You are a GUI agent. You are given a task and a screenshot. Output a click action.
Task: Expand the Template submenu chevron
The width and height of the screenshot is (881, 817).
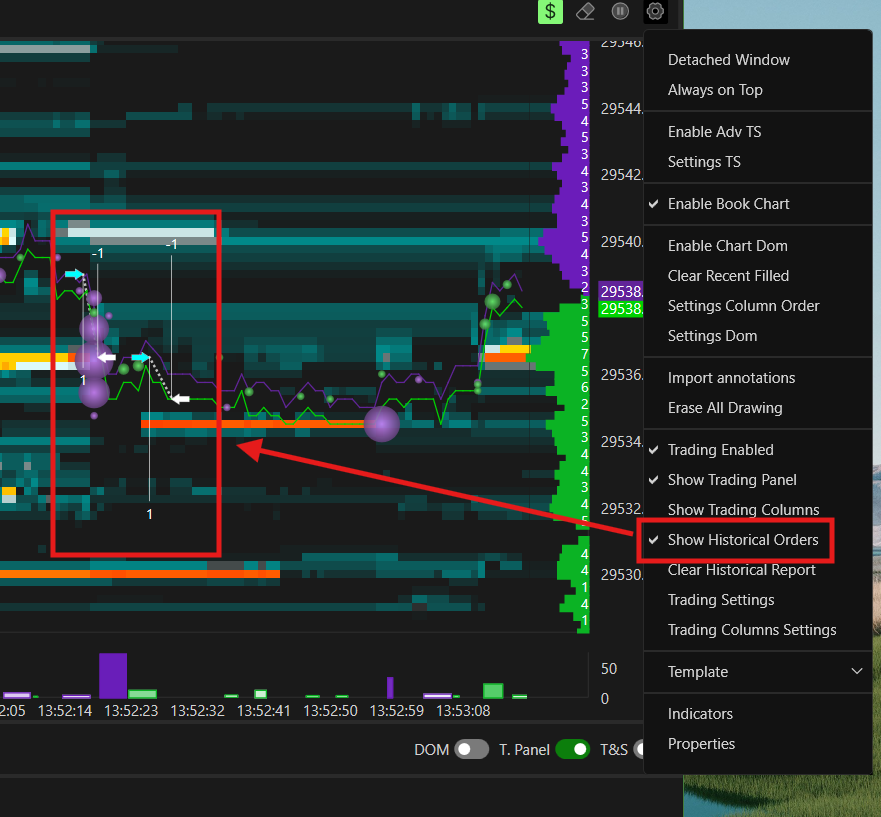tap(856, 671)
